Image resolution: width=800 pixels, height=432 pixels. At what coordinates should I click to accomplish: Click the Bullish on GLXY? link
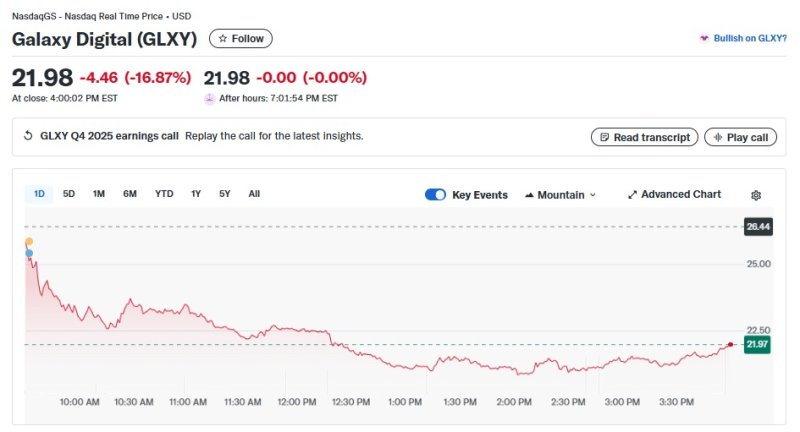(743, 38)
